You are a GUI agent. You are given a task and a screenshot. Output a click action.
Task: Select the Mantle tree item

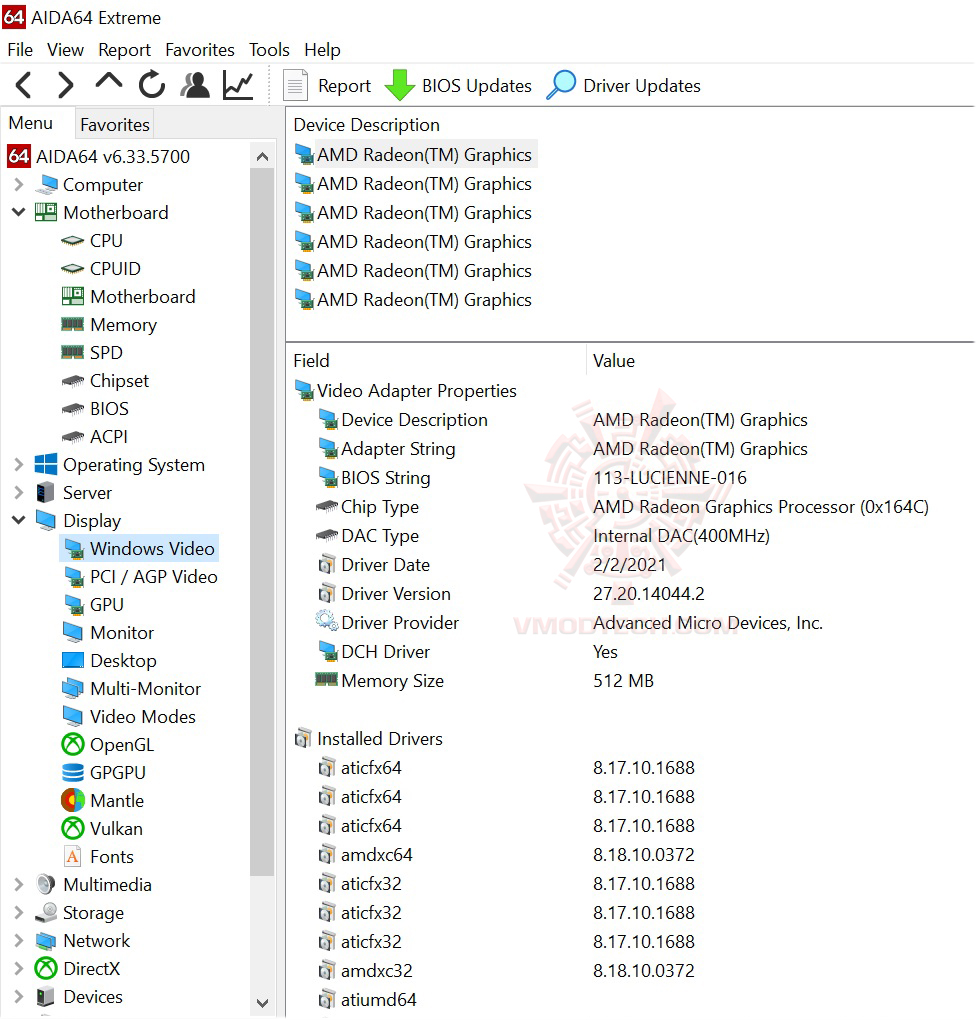pos(103,800)
